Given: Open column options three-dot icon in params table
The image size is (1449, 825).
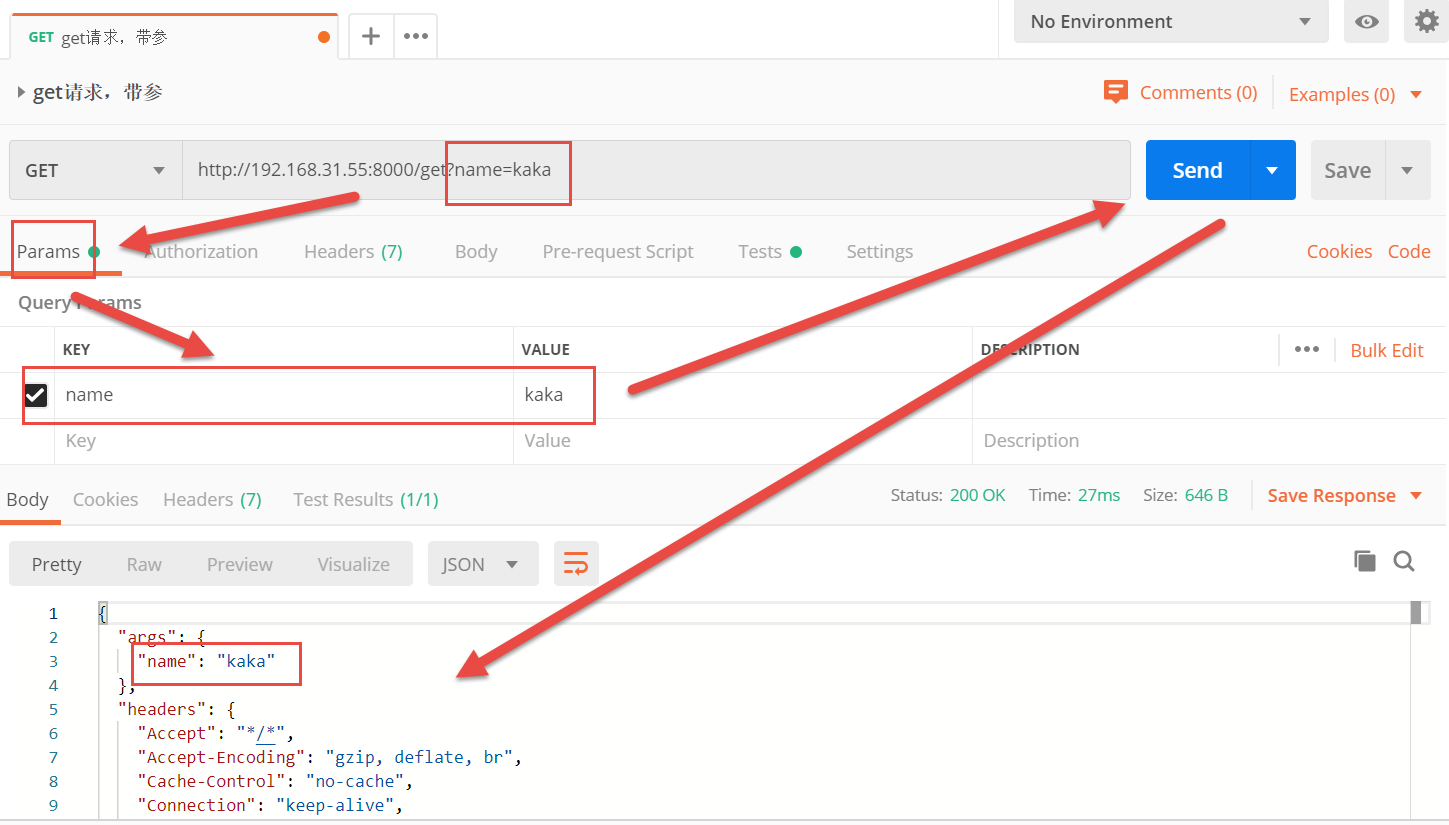Looking at the screenshot, I should (1306, 350).
